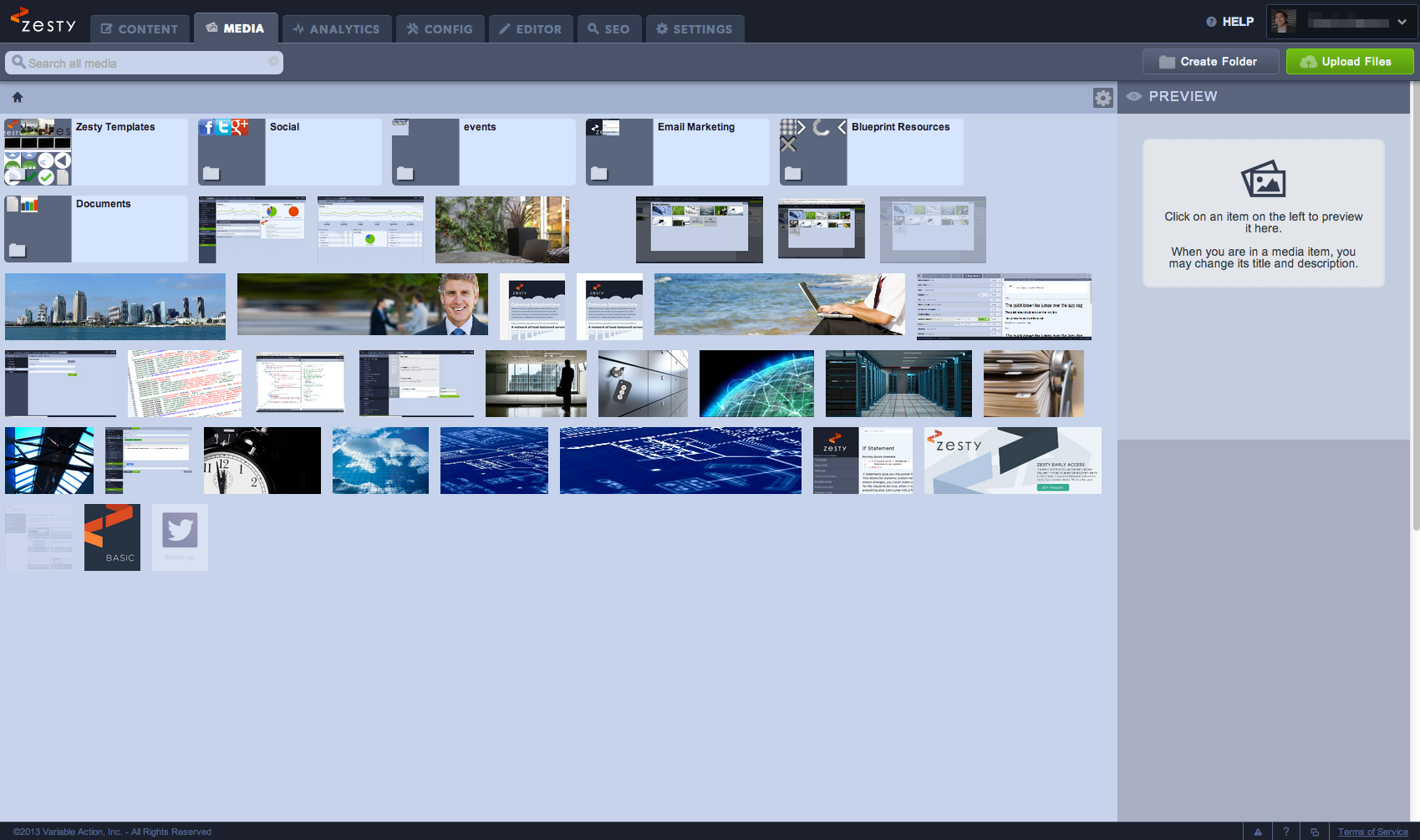Screen dimensions: 1420x840
Task: Select the server room photo
Action: pyautogui.click(x=898, y=384)
